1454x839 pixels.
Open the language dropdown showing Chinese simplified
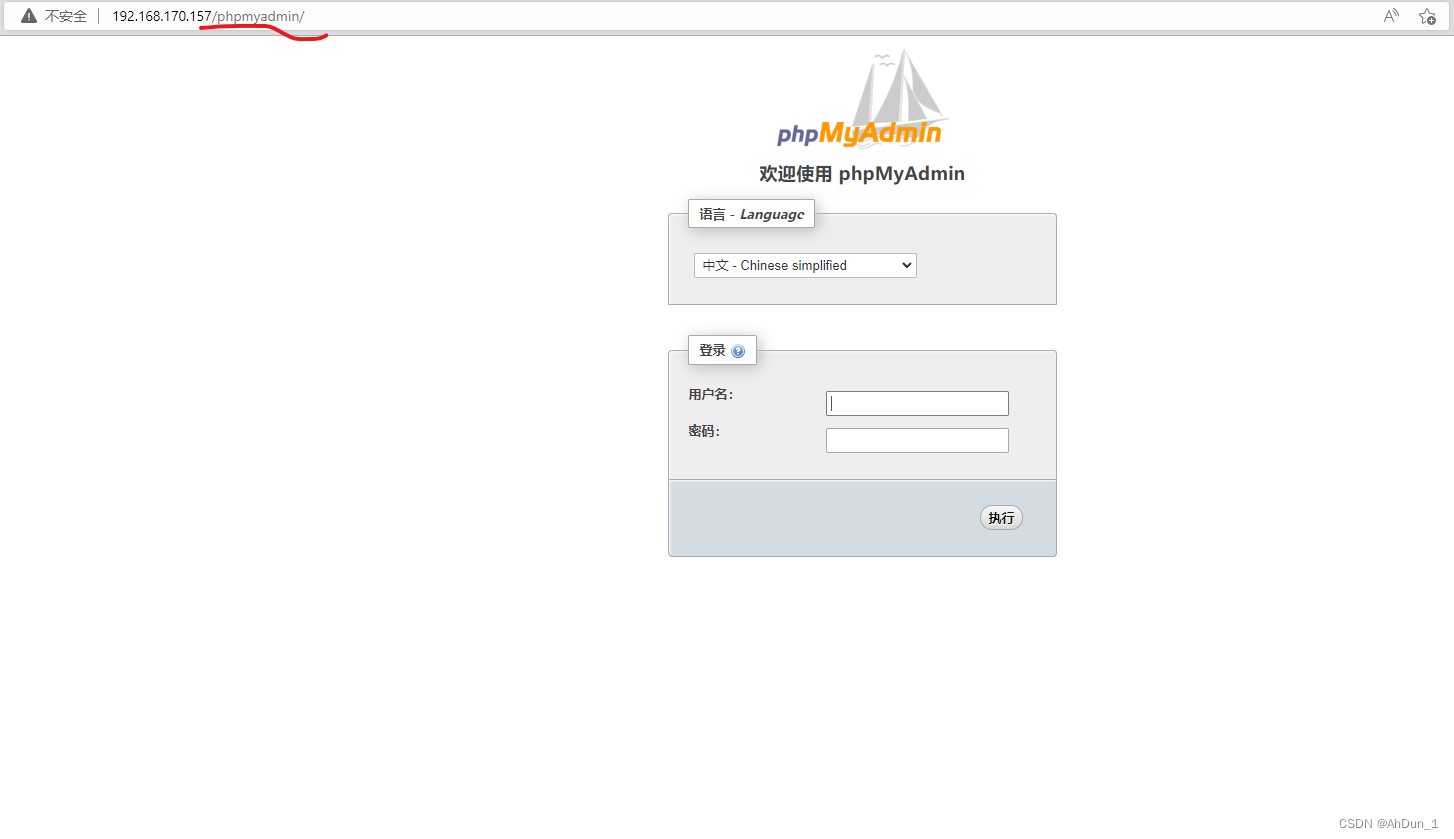pyautogui.click(x=805, y=265)
